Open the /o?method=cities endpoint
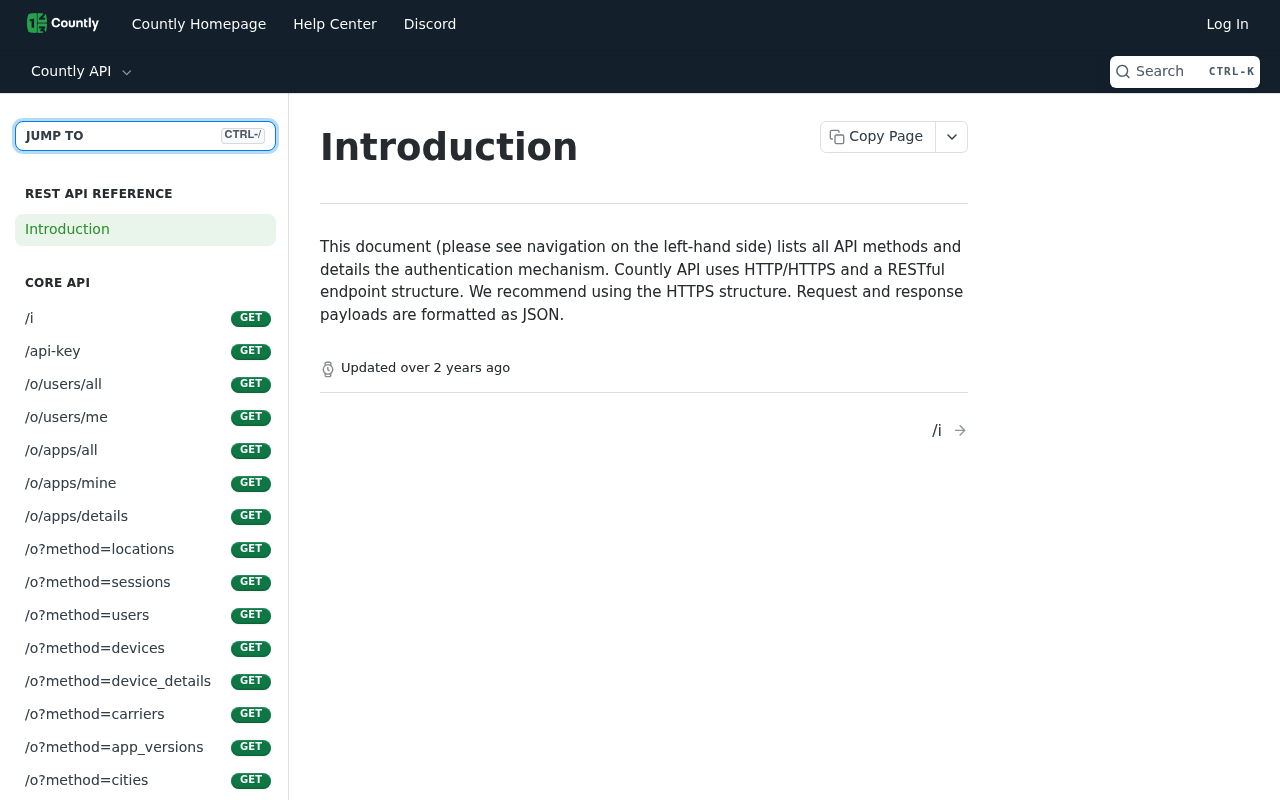The width and height of the screenshot is (1280, 800). tap(146, 780)
